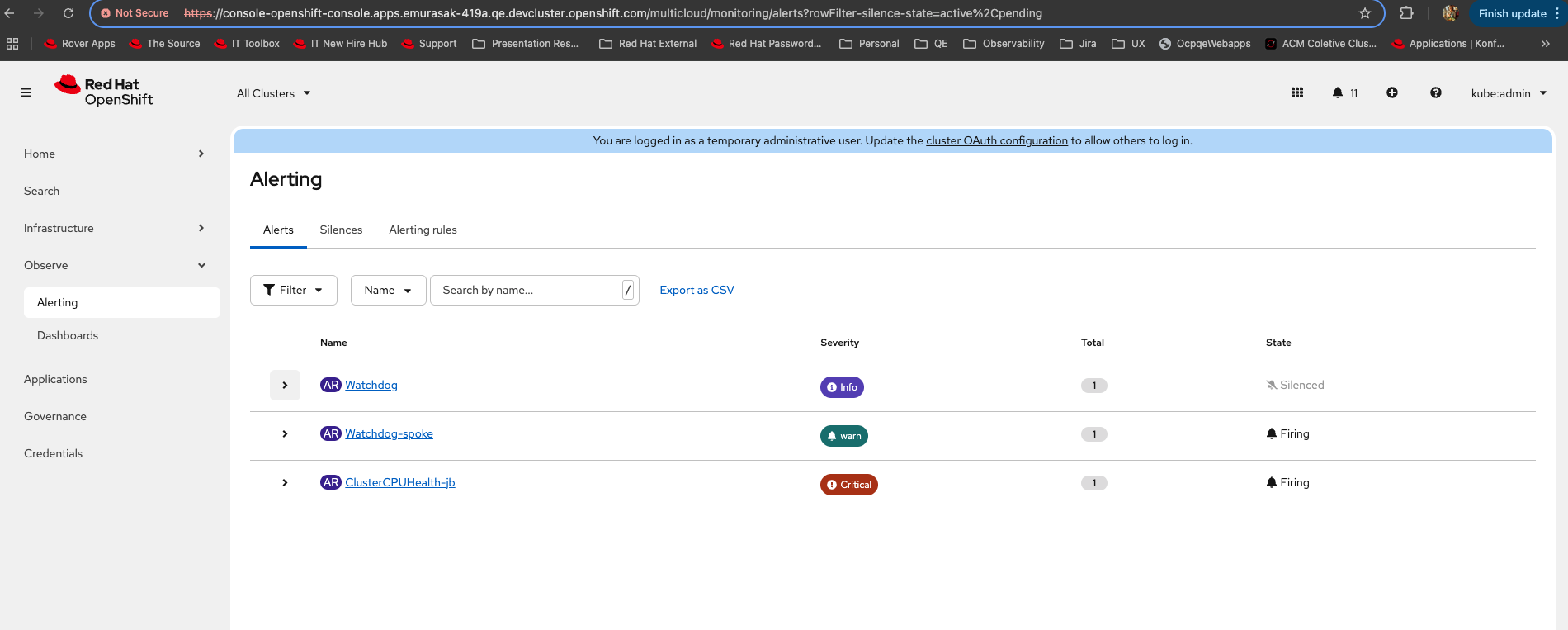1568x630 pixels.
Task: Reload the page using browser refresh icon
Action: [x=68, y=13]
